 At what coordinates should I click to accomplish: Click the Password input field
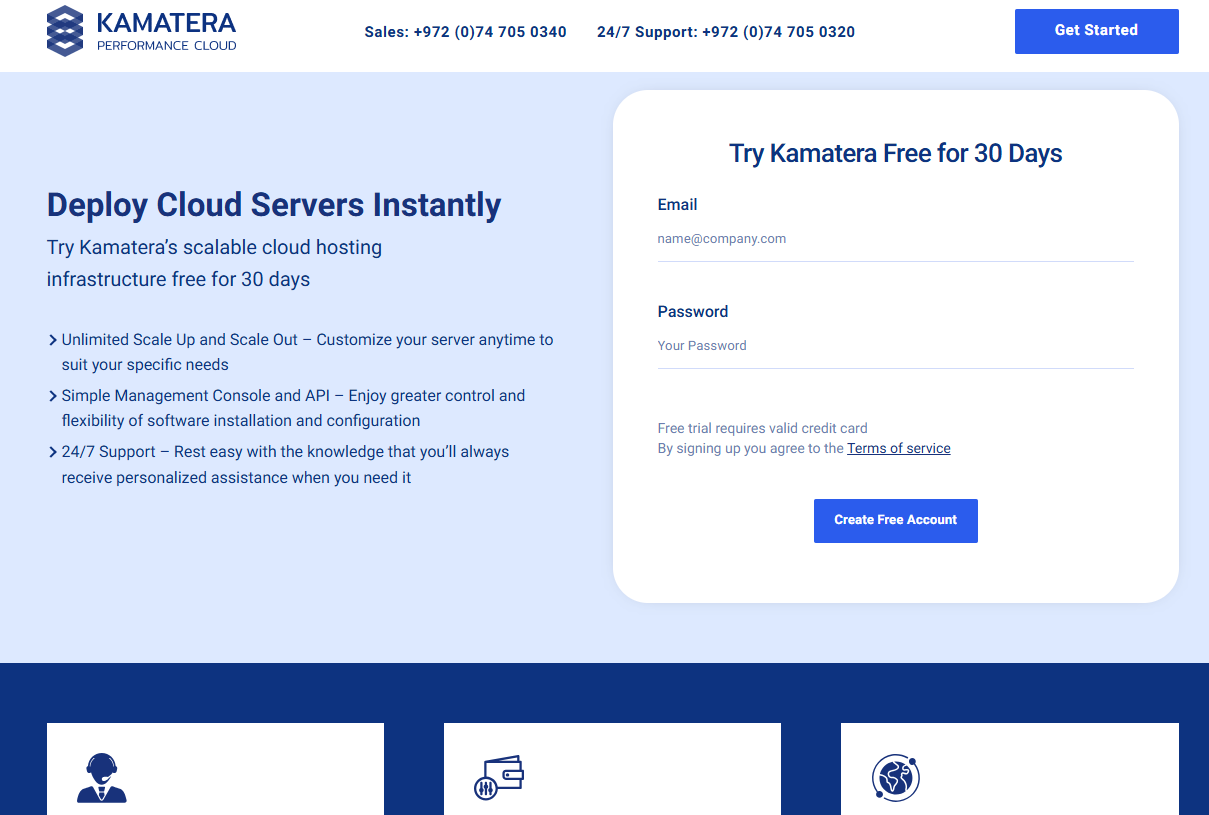(895, 345)
